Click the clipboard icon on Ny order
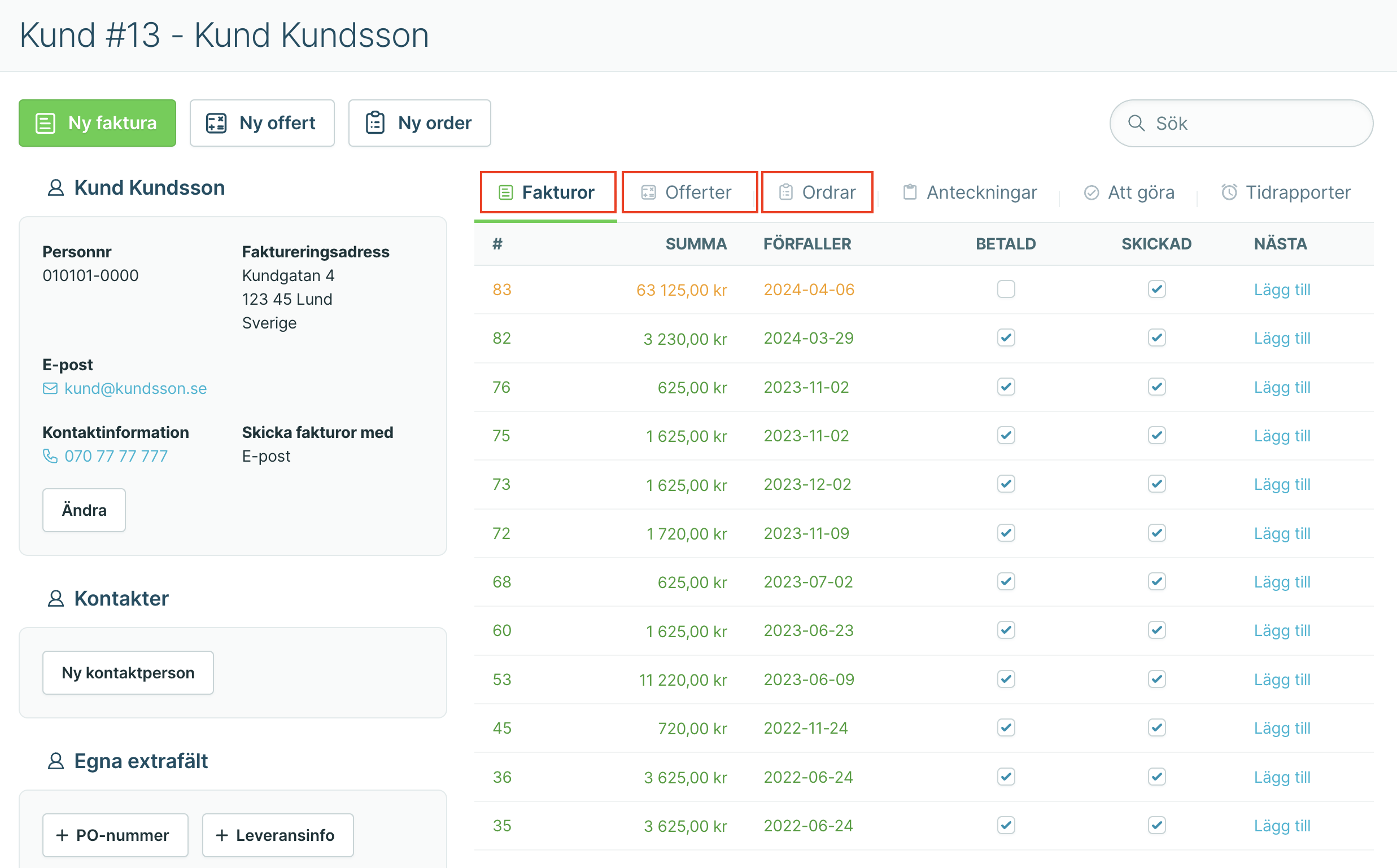Viewport: 1397px width, 868px height. point(375,123)
